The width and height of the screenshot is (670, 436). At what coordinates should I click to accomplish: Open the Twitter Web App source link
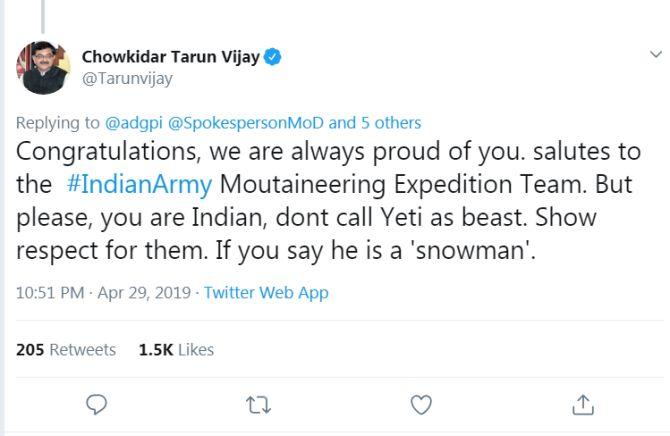pos(266,293)
